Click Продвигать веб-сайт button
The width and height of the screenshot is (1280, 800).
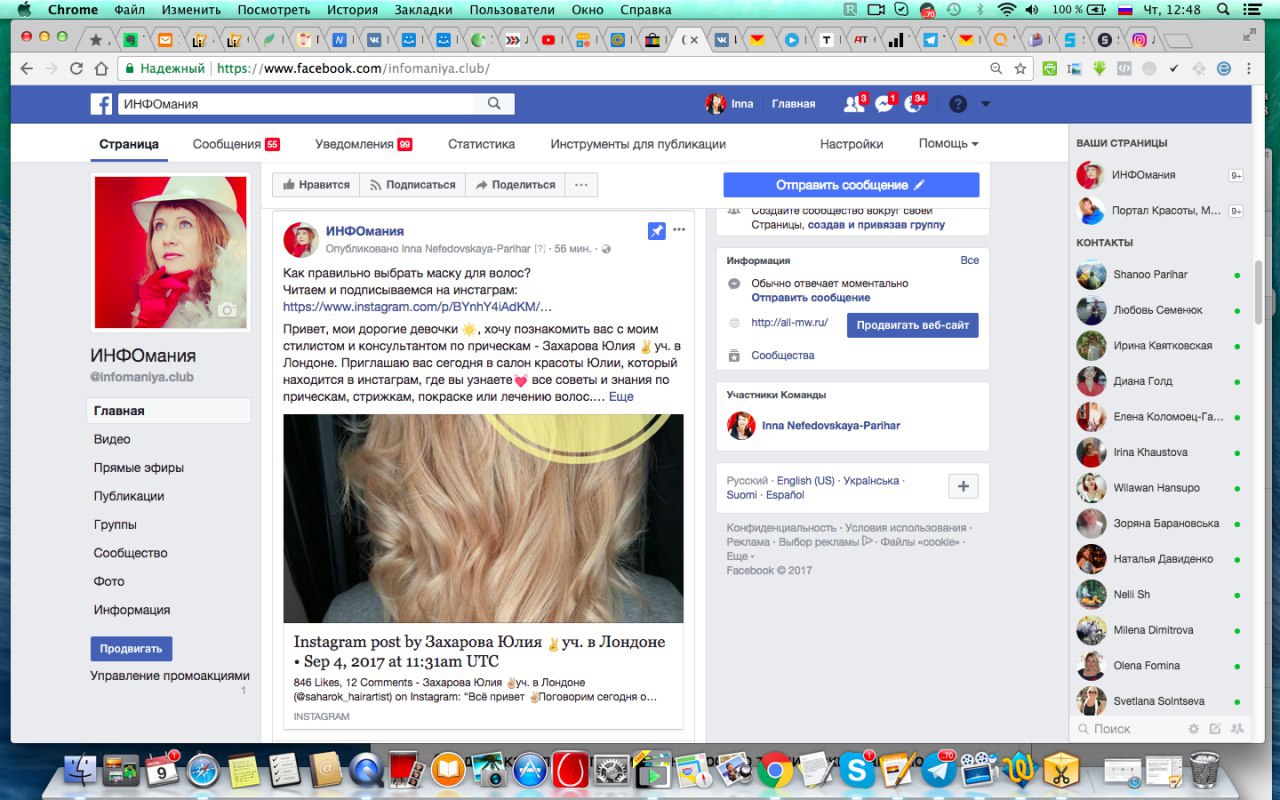coord(913,325)
